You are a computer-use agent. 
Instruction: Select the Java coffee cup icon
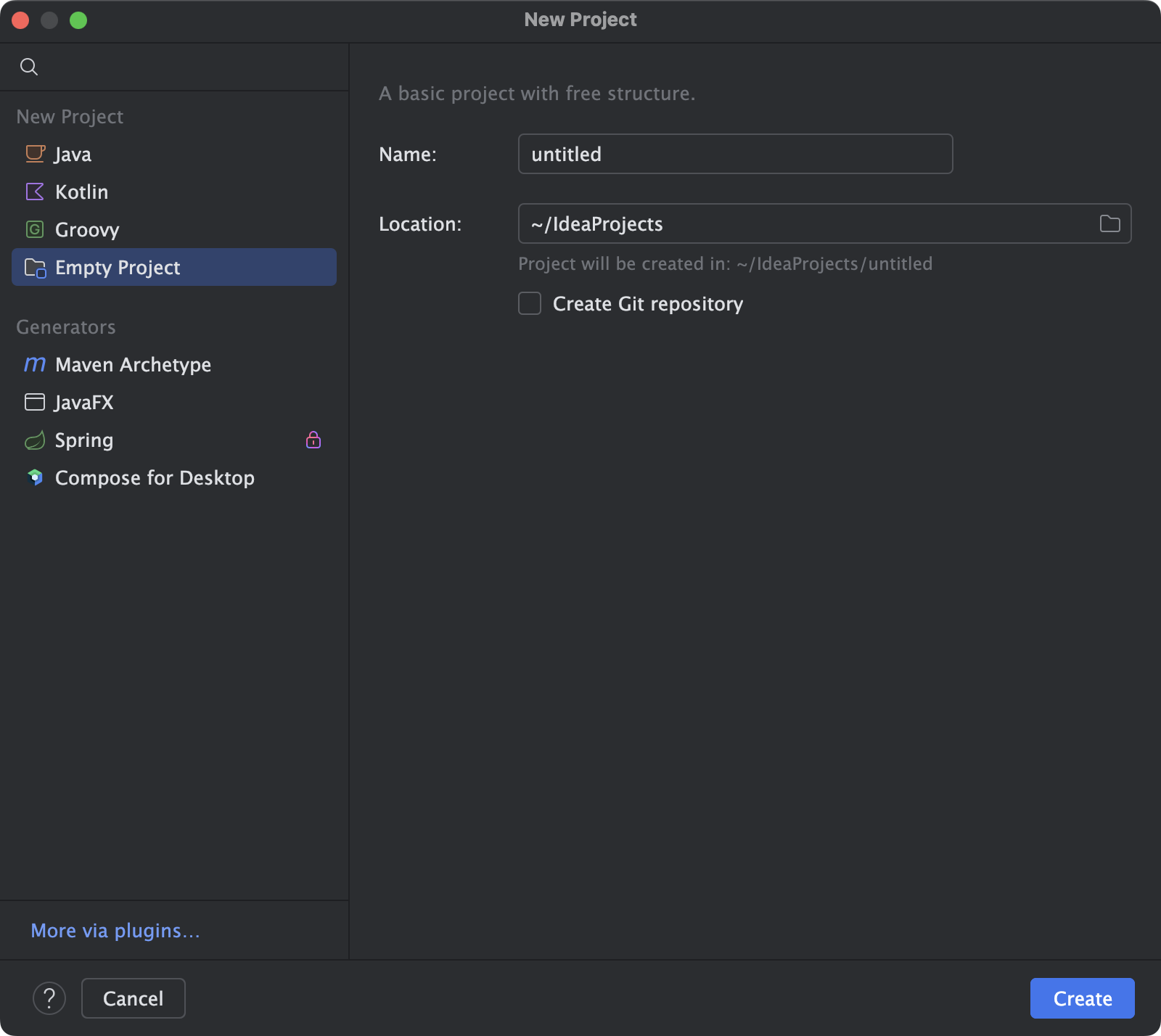35,154
